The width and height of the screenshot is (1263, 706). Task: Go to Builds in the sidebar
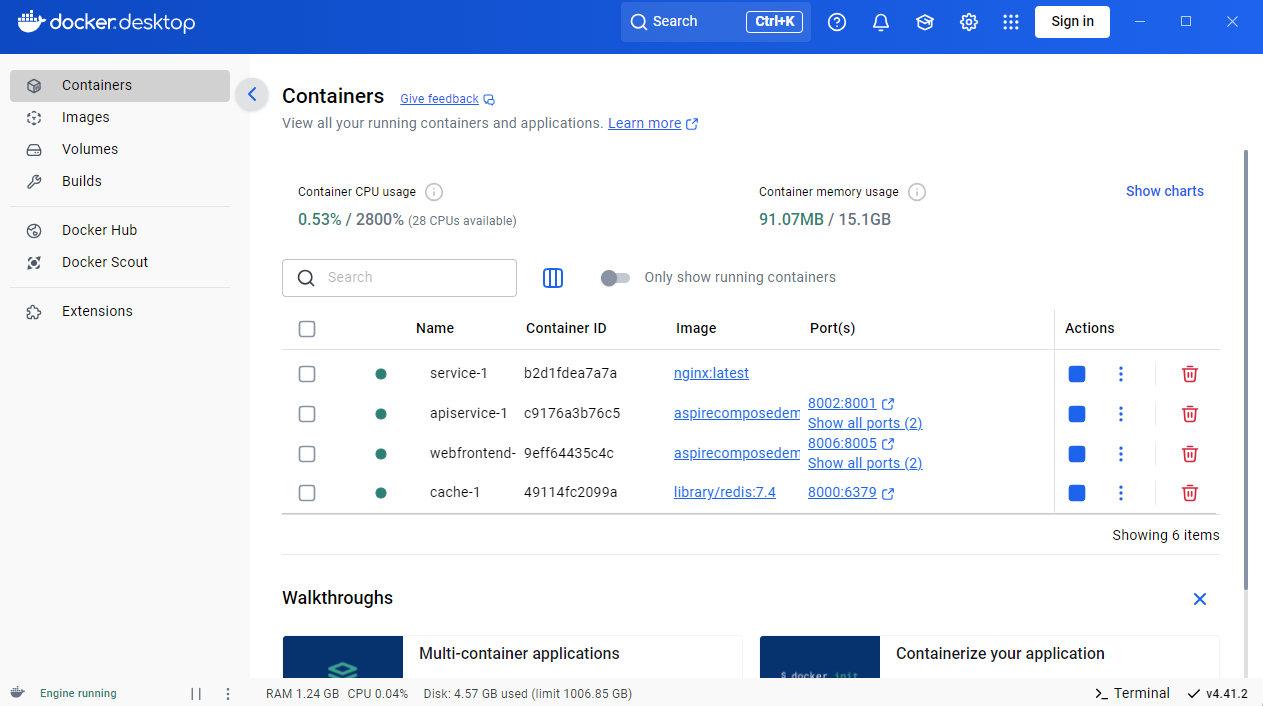pos(120,182)
